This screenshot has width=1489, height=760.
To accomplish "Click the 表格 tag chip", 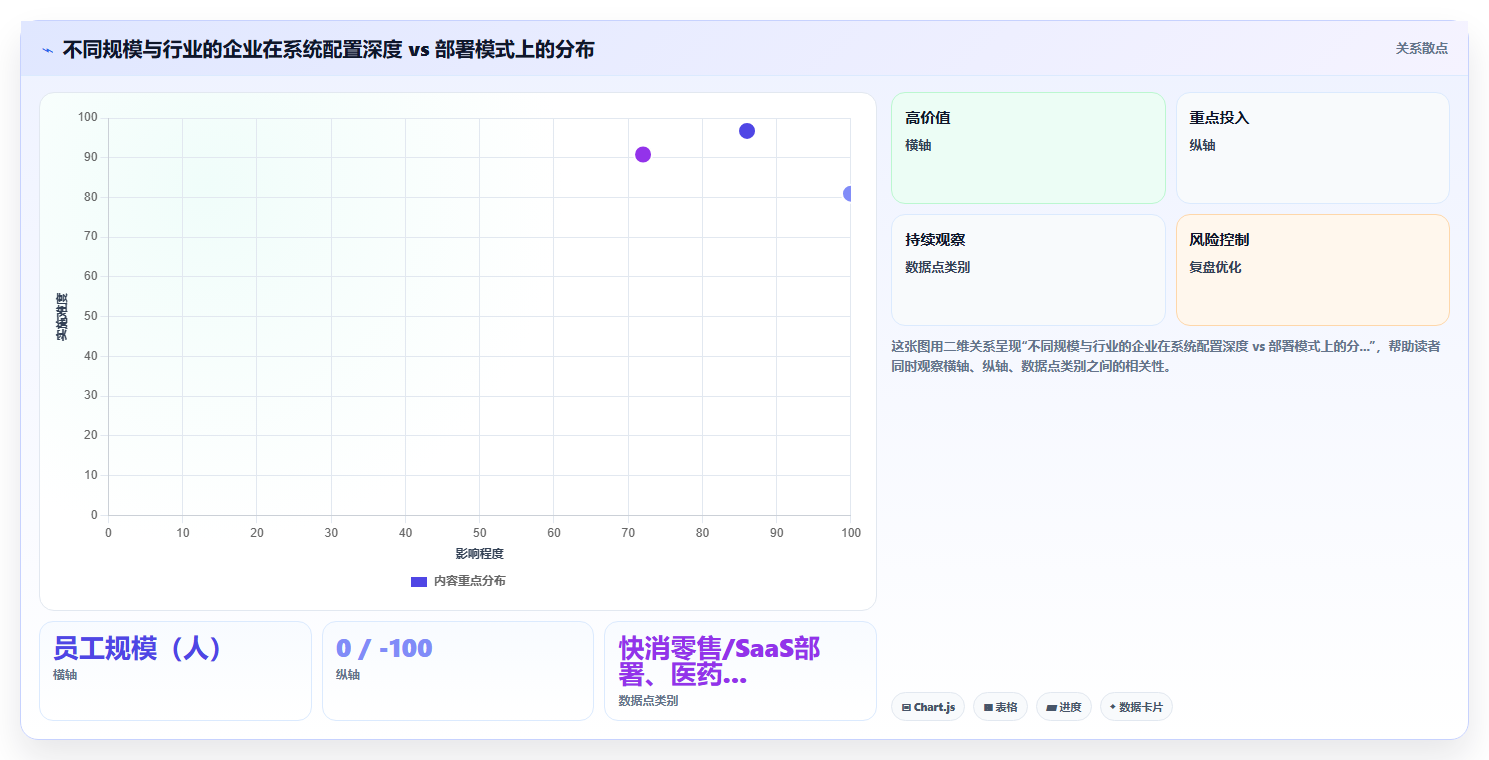I will (x=1000, y=707).
